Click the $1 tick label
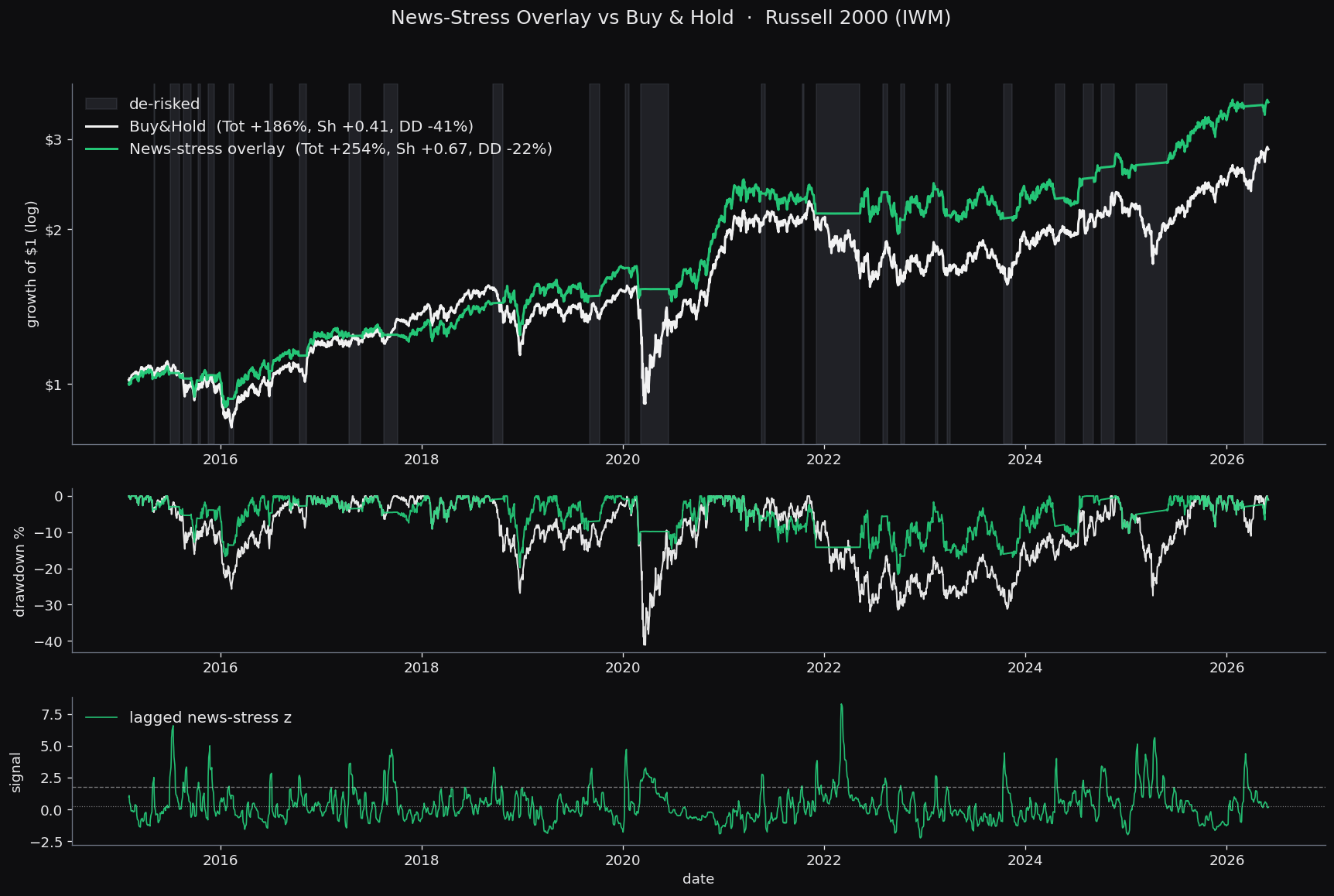Image resolution: width=1334 pixels, height=896 pixels. point(53,385)
